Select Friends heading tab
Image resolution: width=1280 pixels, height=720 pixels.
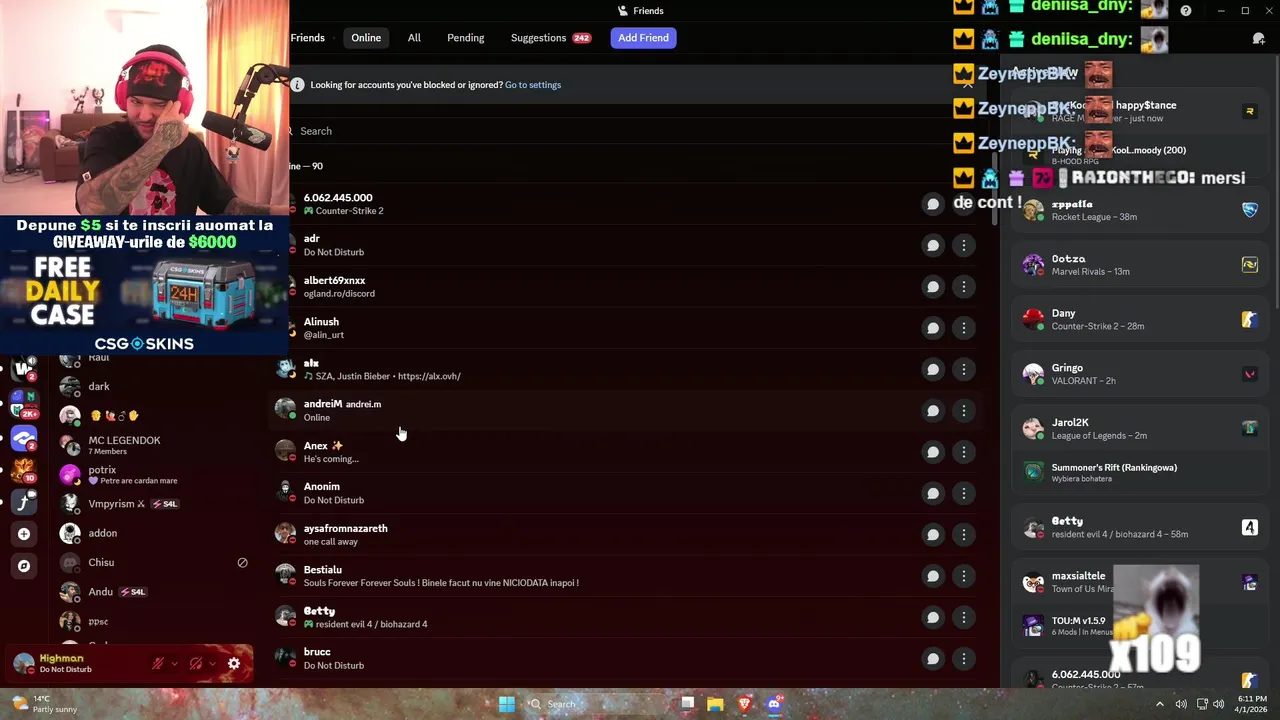(x=307, y=38)
